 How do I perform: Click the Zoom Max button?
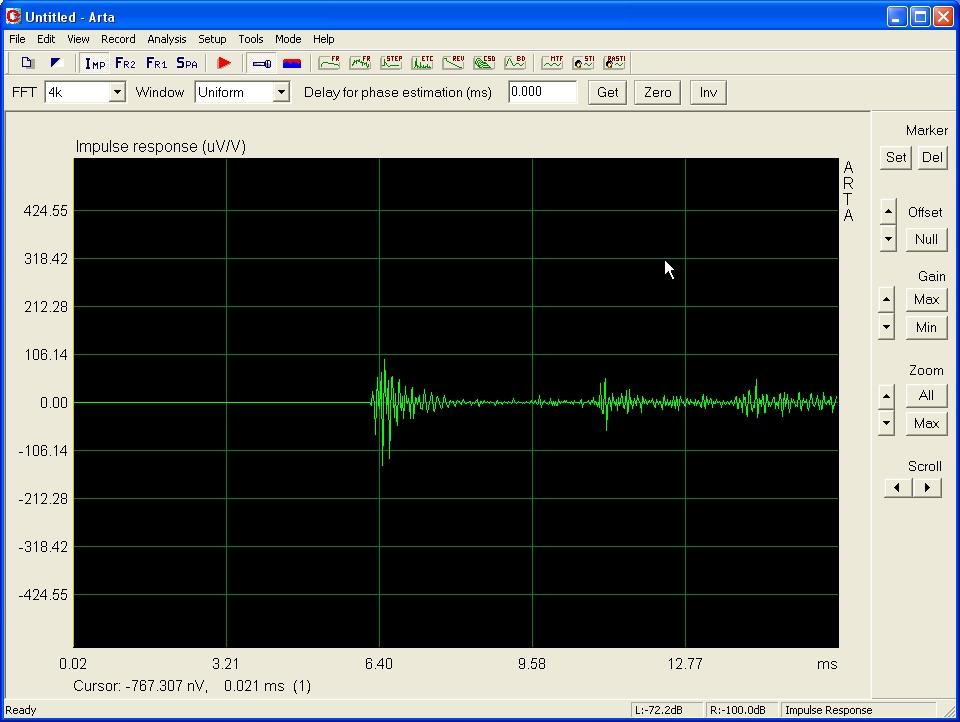[x=926, y=424]
